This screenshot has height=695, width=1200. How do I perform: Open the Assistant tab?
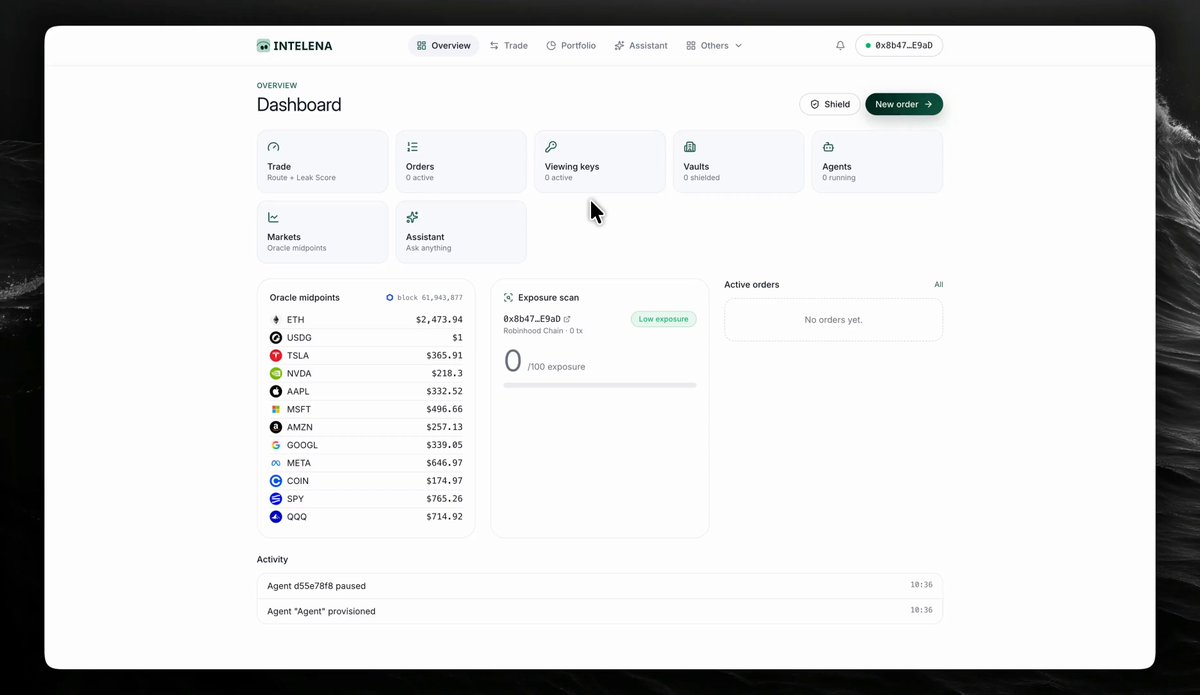click(x=641, y=46)
